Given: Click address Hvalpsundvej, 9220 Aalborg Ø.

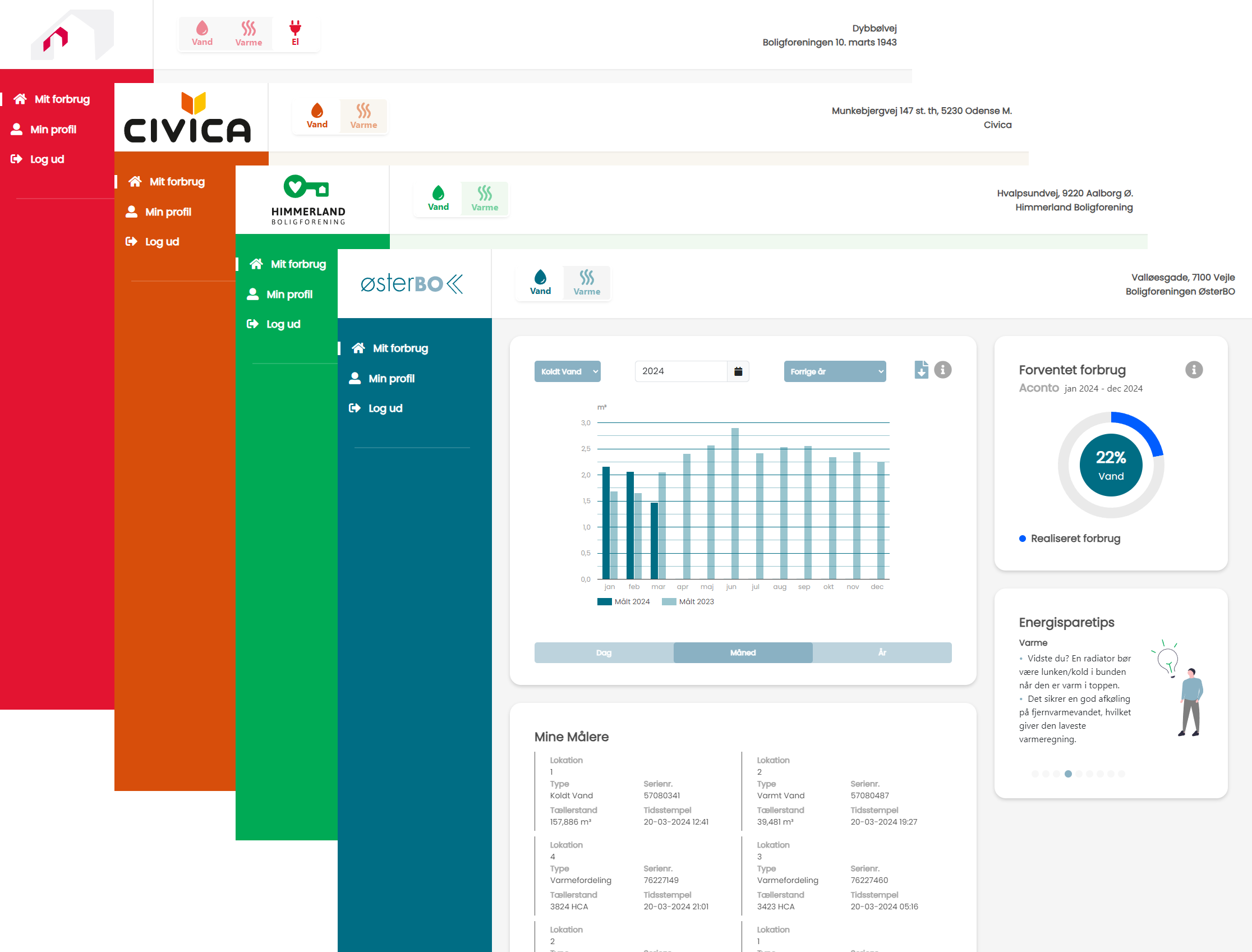Looking at the screenshot, I should tap(1065, 193).
